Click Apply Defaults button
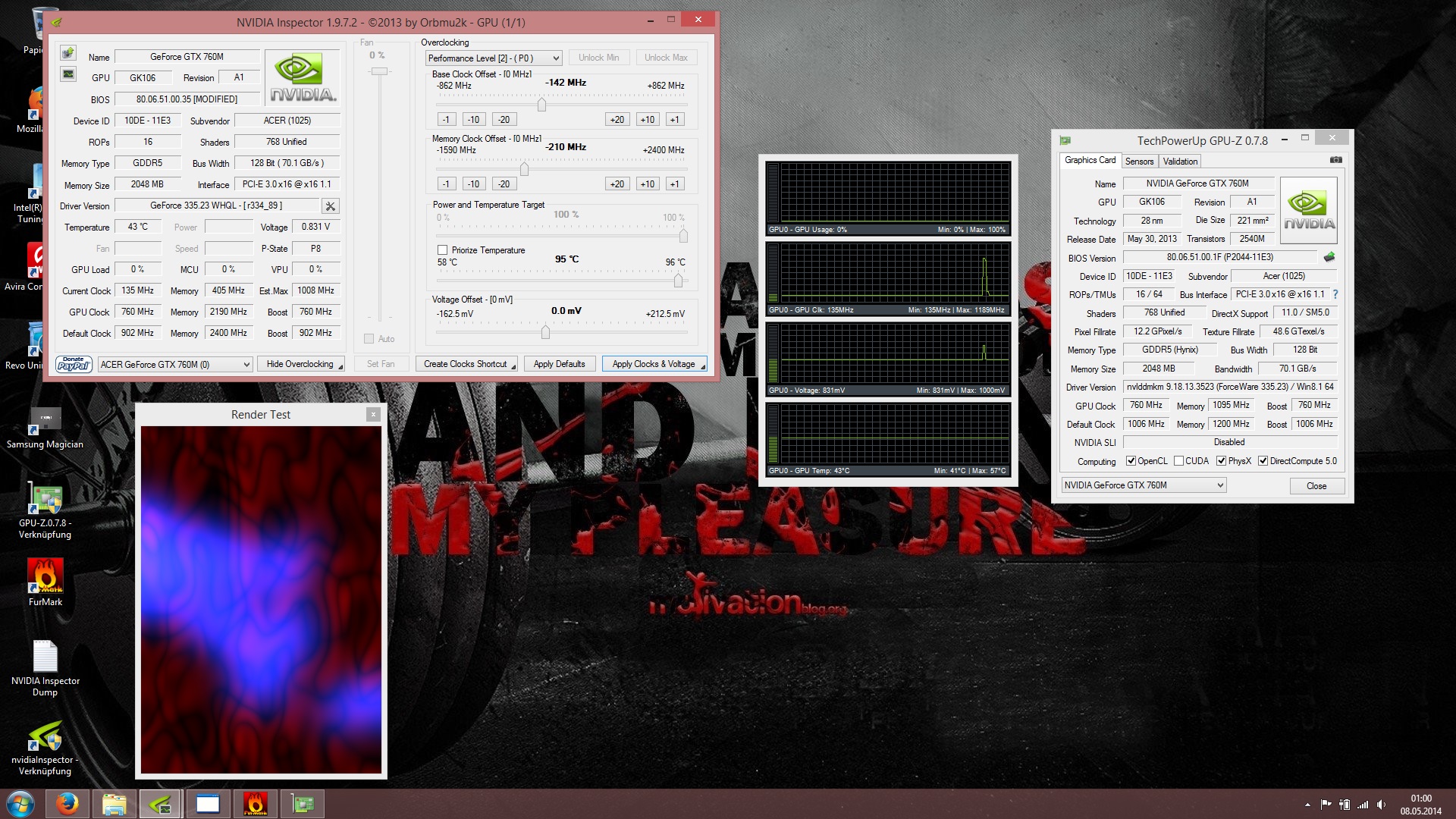Image resolution: width=1456 pixels, height=819 pixels. (559, 364)
